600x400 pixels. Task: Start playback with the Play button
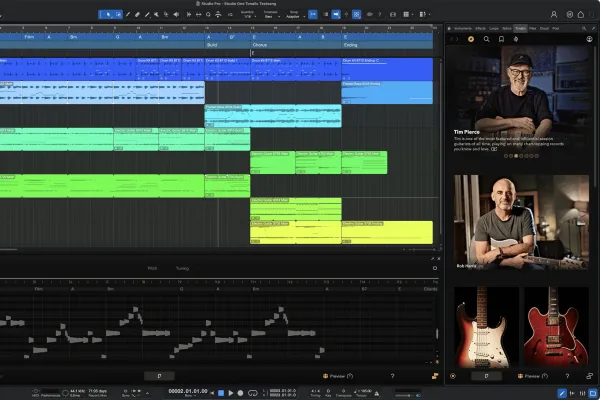[x=231, y=393]
